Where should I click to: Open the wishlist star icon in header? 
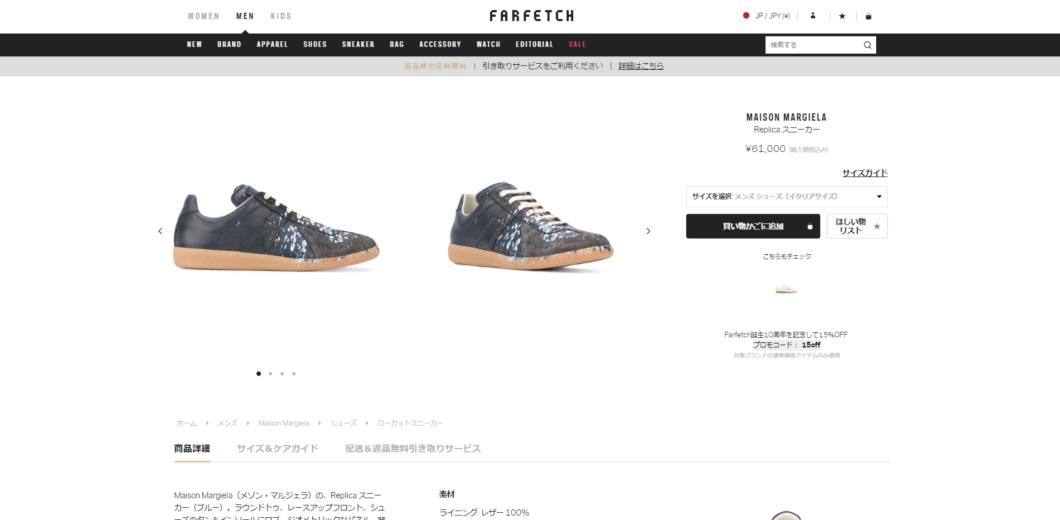[x=842, y=16]
